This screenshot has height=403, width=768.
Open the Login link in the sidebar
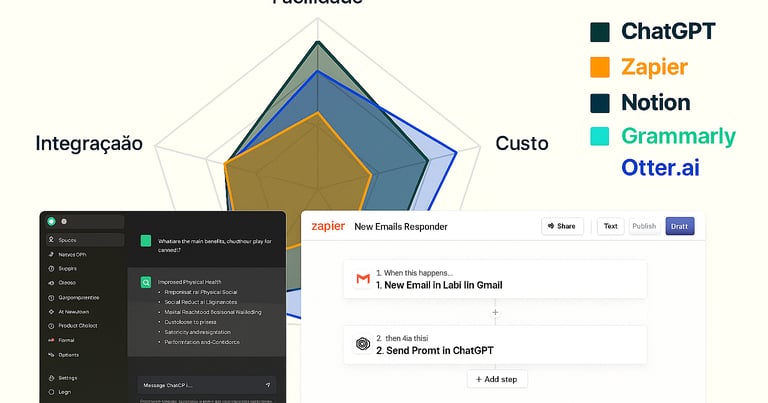(x=65, y=392)
